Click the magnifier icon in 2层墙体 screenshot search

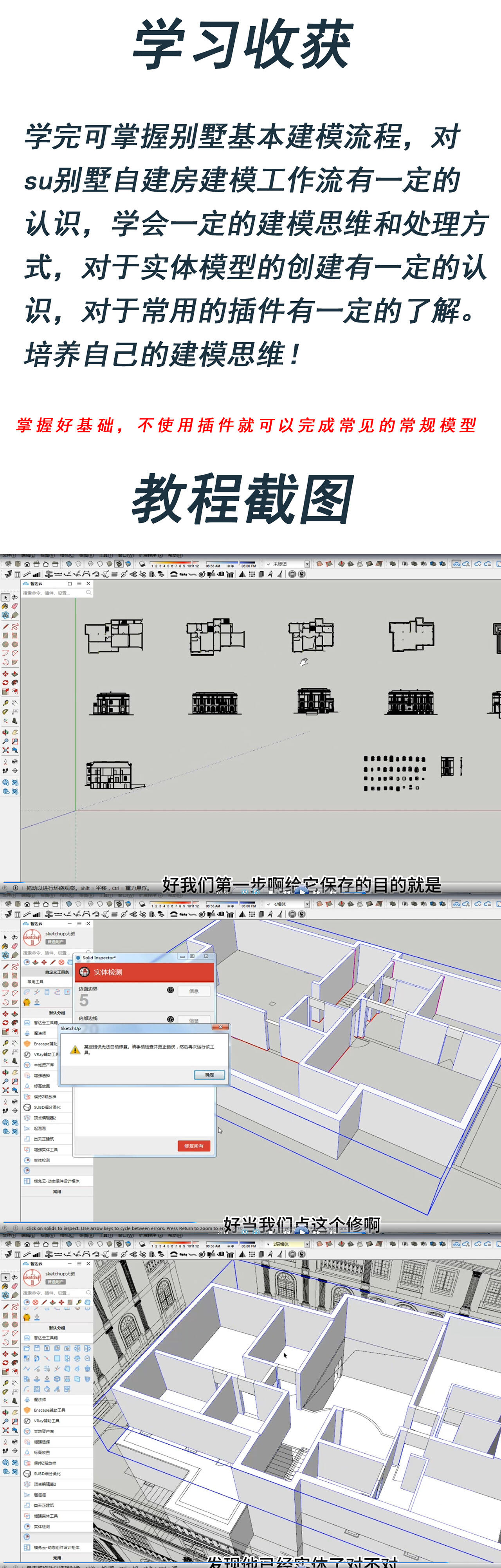[x=88, y=1293]
